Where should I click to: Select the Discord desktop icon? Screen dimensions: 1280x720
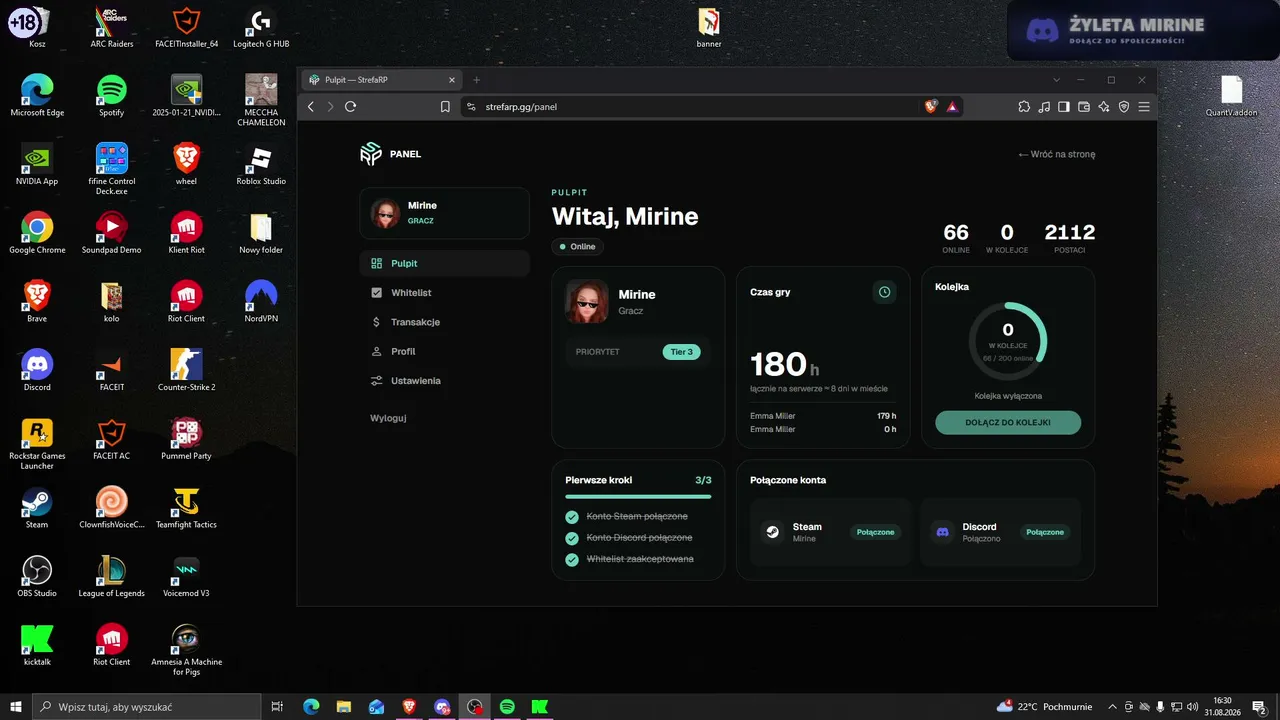[x=37, y=370]
